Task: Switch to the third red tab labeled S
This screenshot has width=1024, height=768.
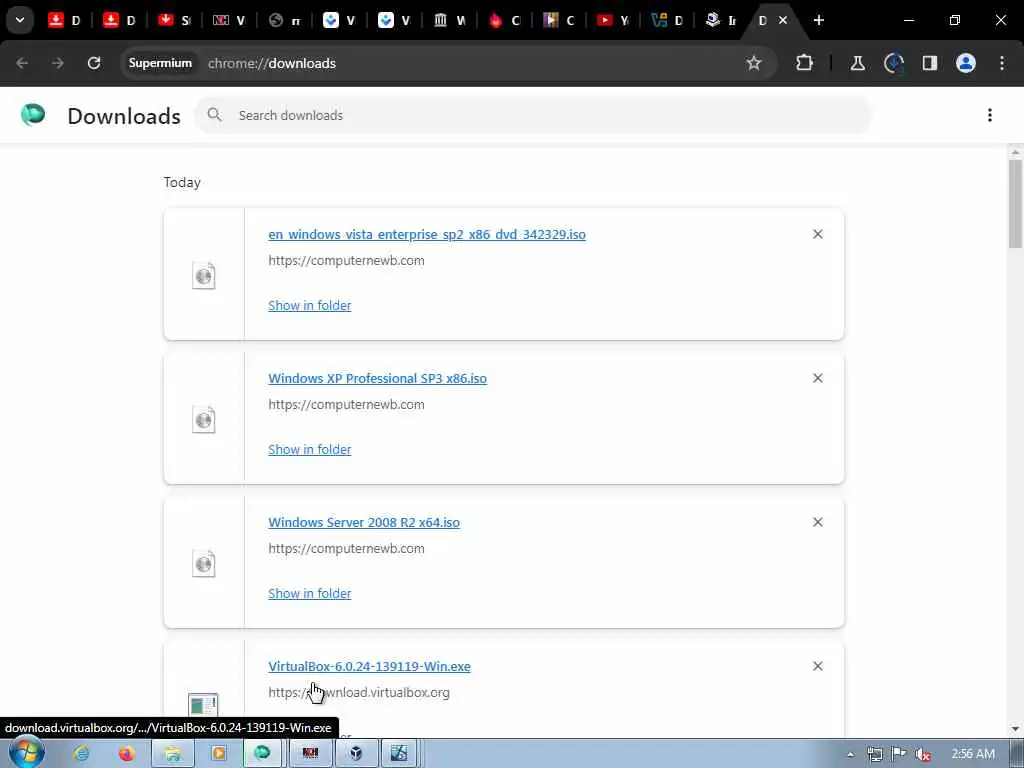Action: tap(174, 20)
